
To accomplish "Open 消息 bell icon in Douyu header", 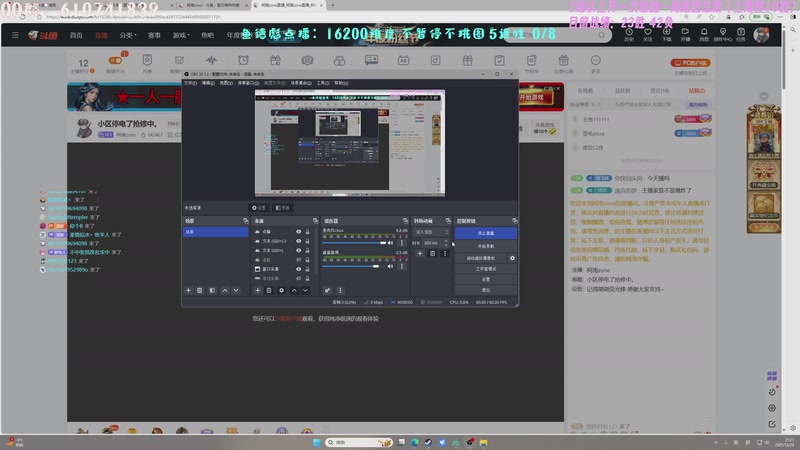I will pyautogui.click(x=704, y=34).
